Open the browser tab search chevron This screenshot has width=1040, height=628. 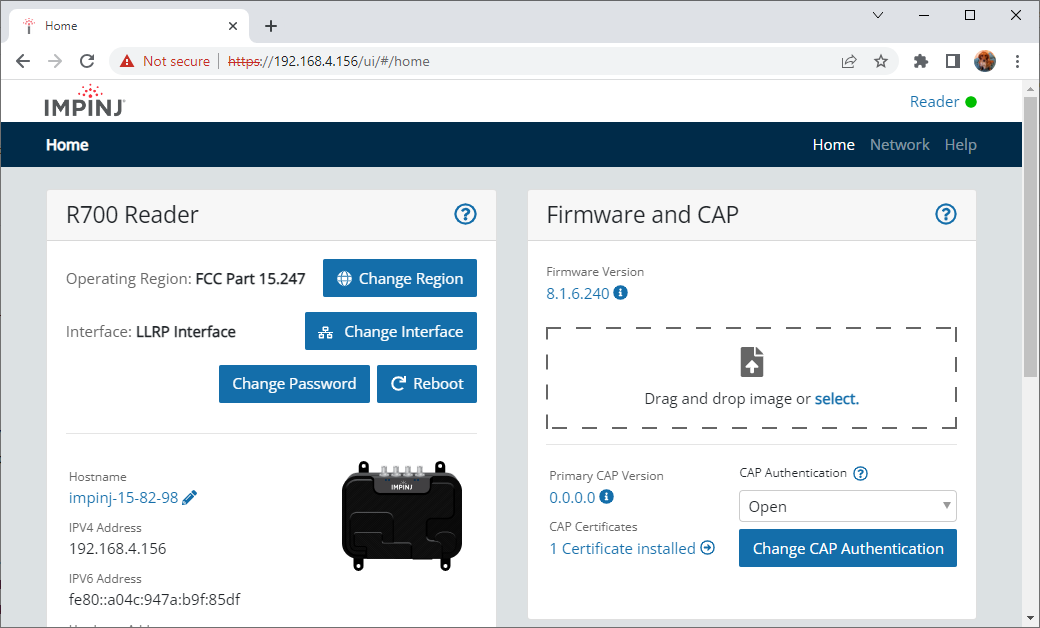[x=877, y=15]
